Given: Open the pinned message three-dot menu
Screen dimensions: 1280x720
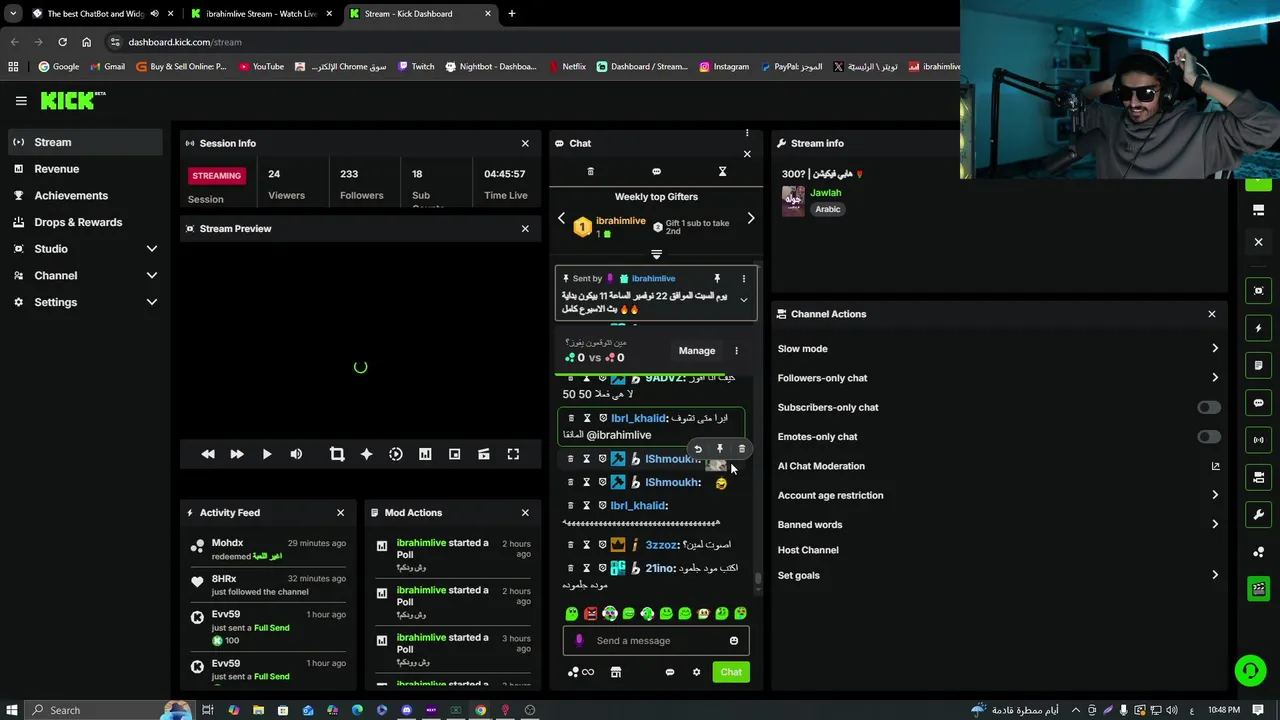Looking at the screenshot, I should [x=743, y=278].
